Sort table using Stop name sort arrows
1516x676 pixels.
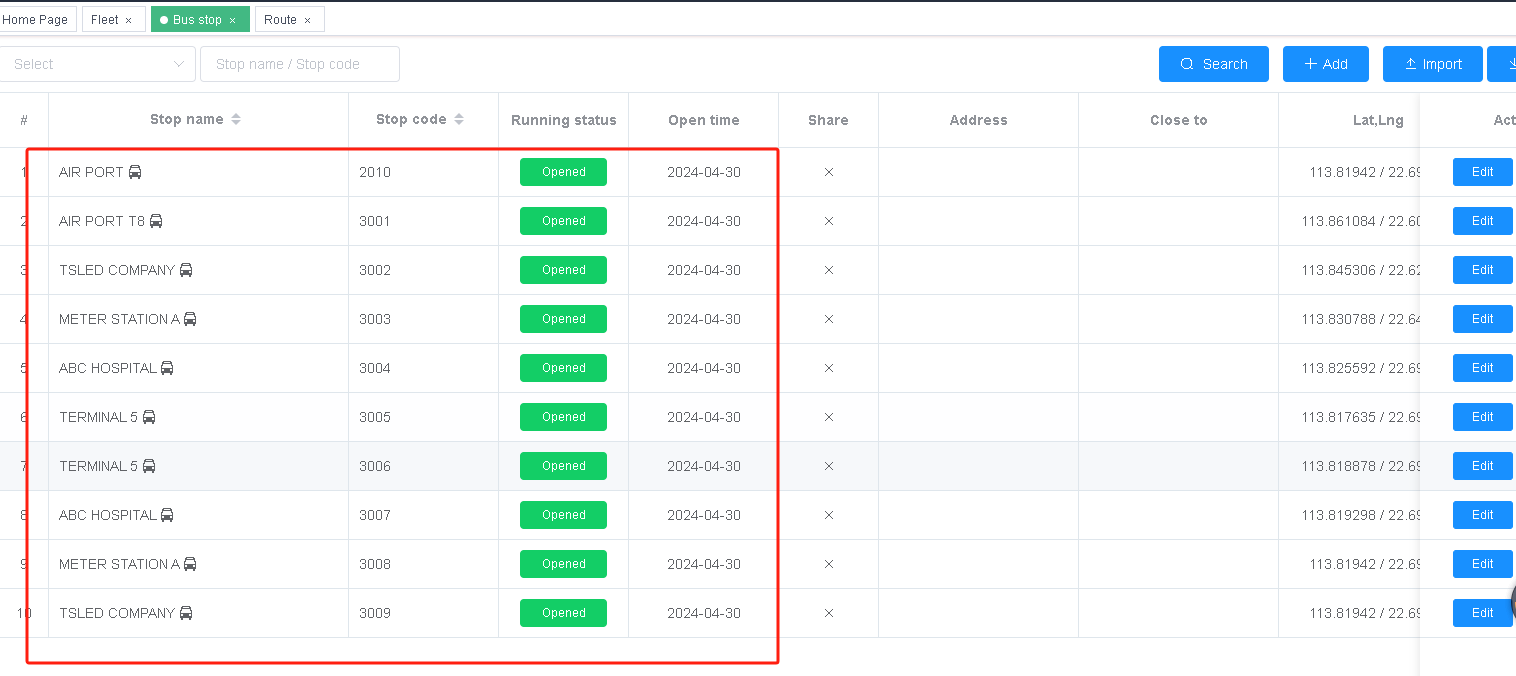click(236, 120)
